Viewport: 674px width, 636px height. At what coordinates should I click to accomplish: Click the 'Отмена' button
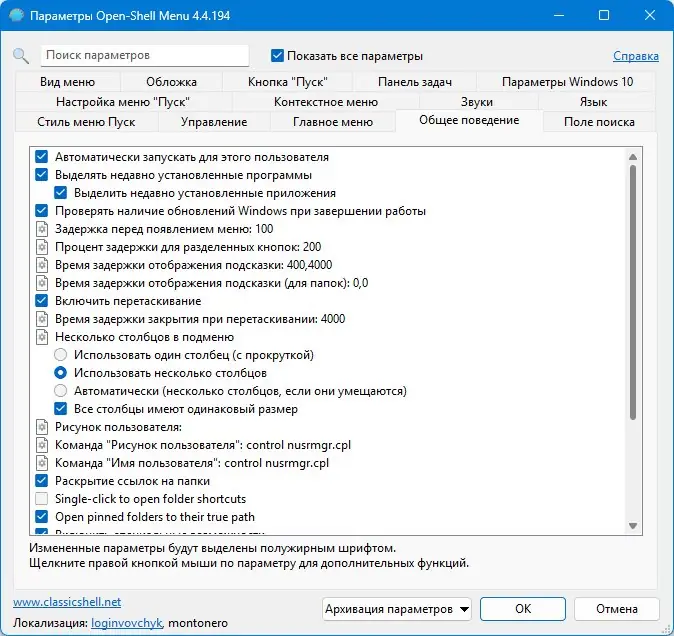click(x=616, y=609)
